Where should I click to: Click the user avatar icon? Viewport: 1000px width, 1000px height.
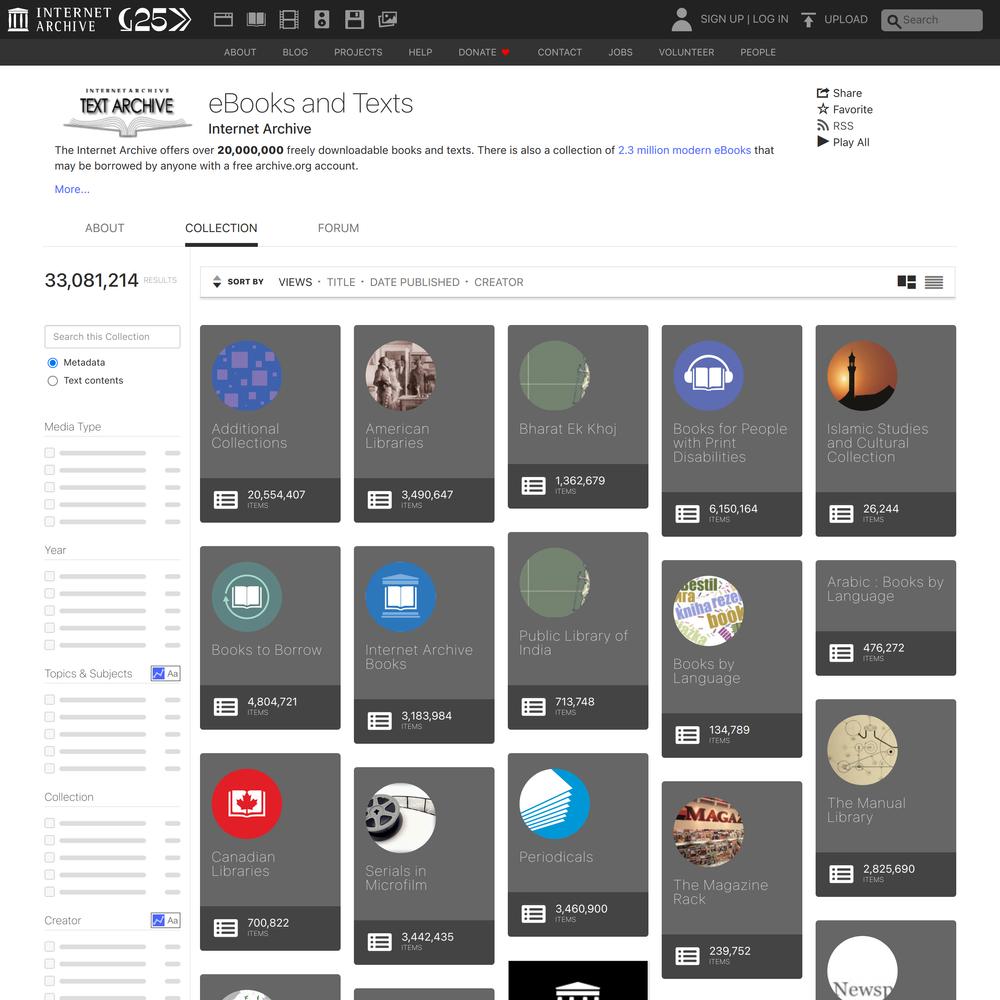pyautogui.click(x=681, y=19)
